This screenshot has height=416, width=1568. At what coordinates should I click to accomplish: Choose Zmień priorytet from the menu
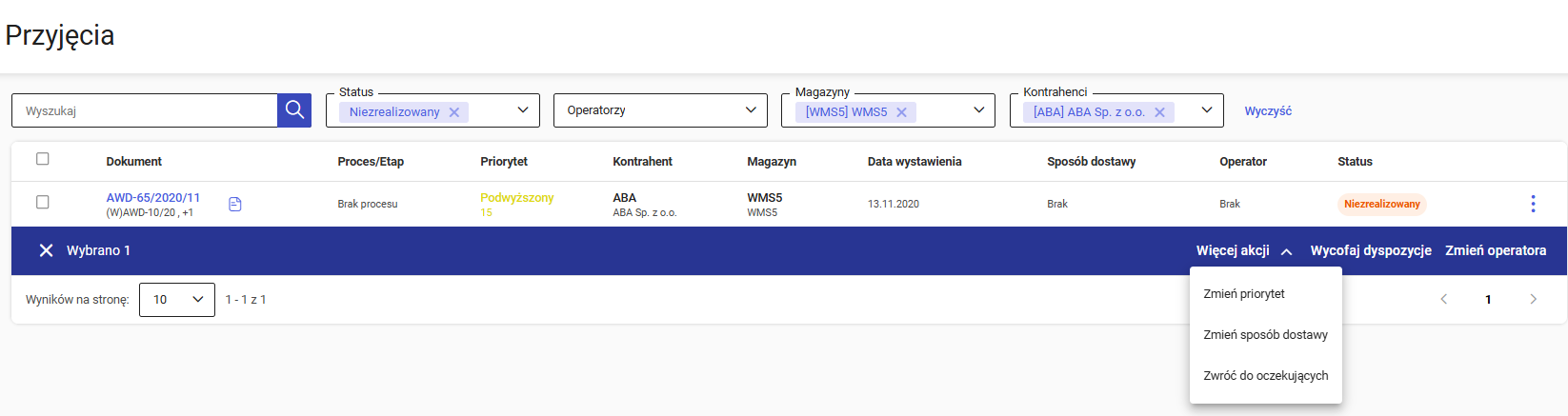click(x=1244, y=294)
